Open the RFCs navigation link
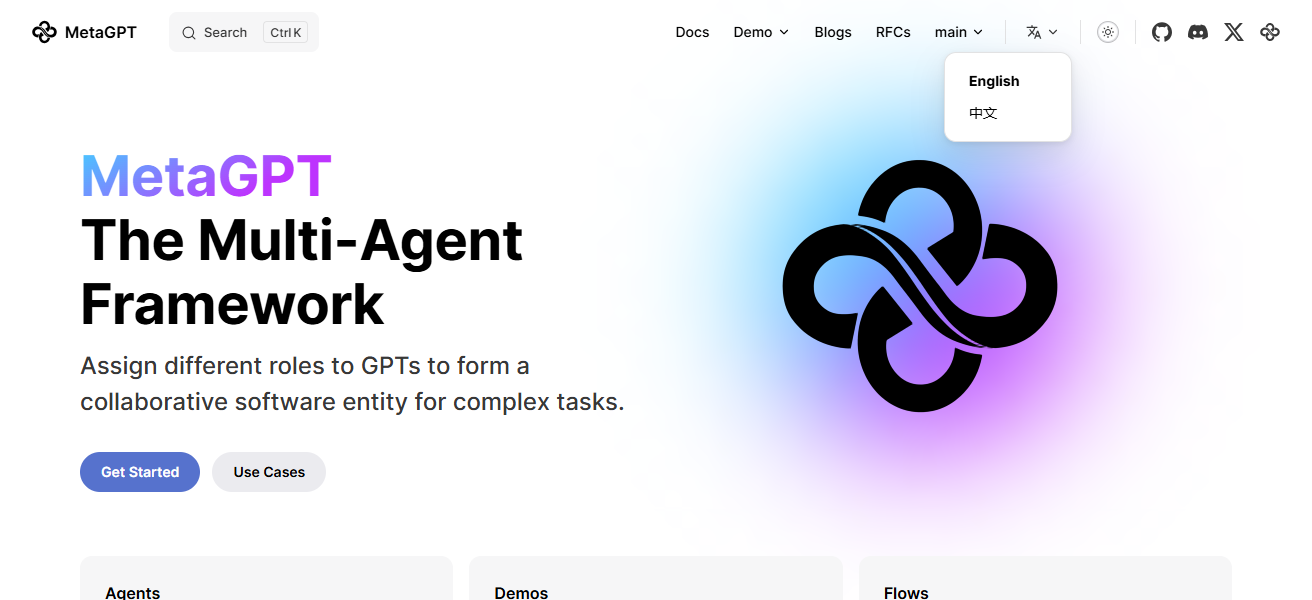The height and width of the screenshot is (600, 1312). click(x=893, y=32)
